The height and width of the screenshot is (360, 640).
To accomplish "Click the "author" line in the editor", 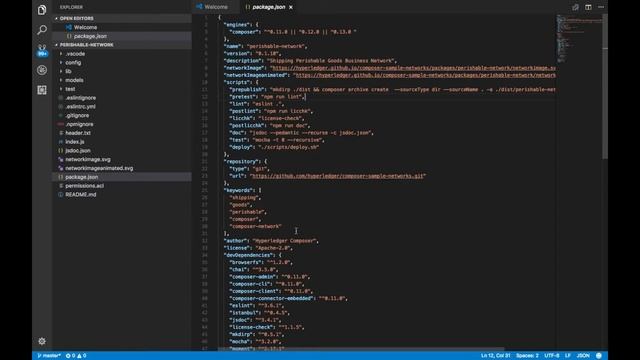I will [271, 241].
